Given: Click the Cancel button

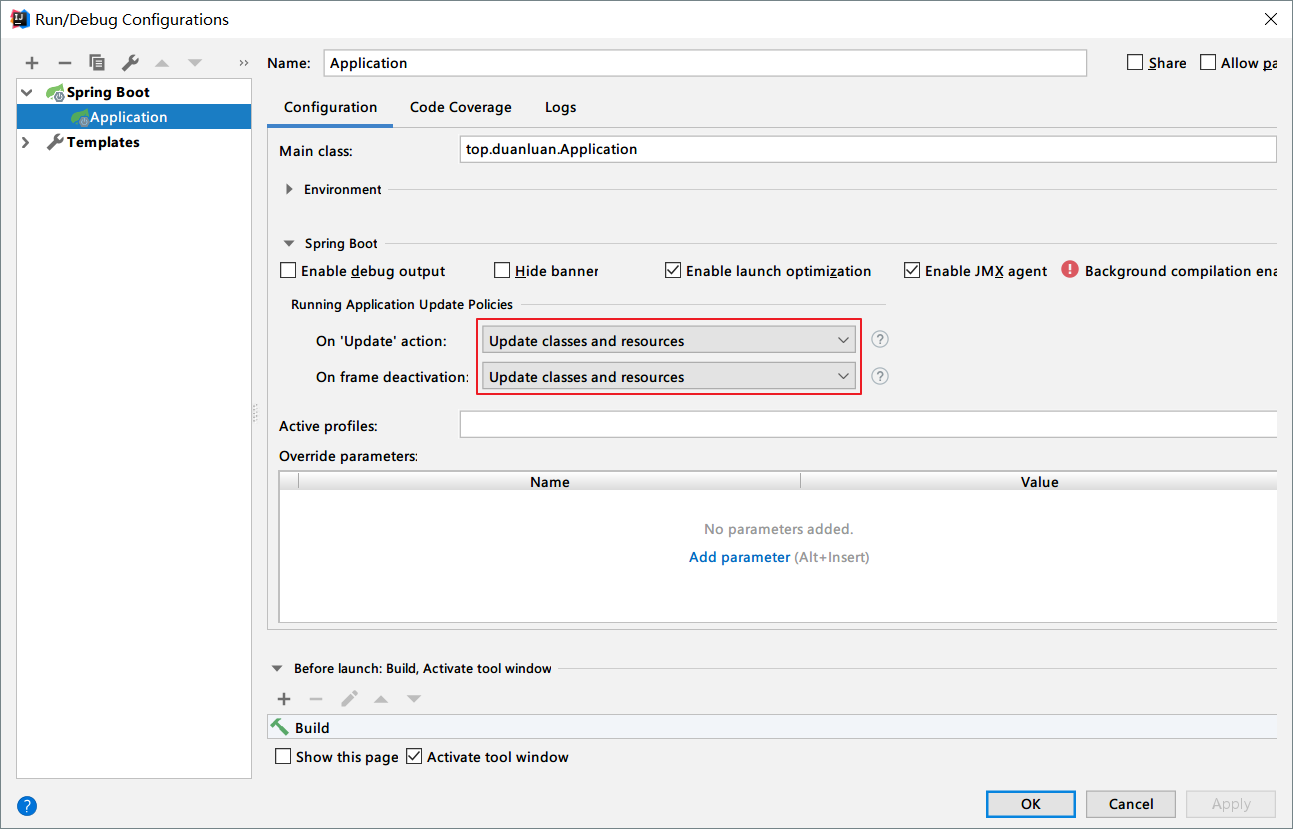Looking at the screenshot, I should [x=1131, y=804].
